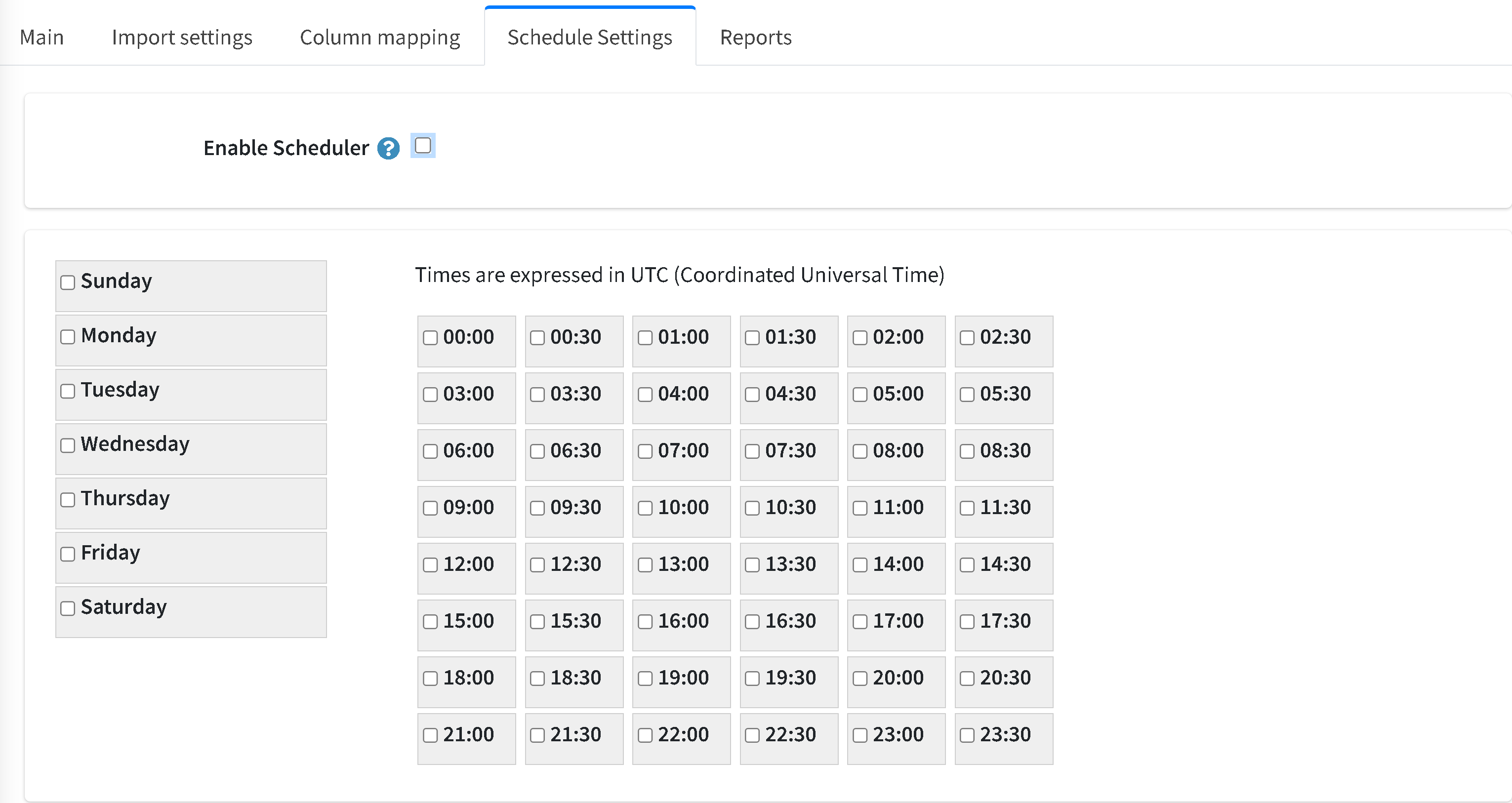Select the 02:00 time checkbox
The width and height of the screenshot is (1512, 803).
pyautogui.click(x=860, y=337)
